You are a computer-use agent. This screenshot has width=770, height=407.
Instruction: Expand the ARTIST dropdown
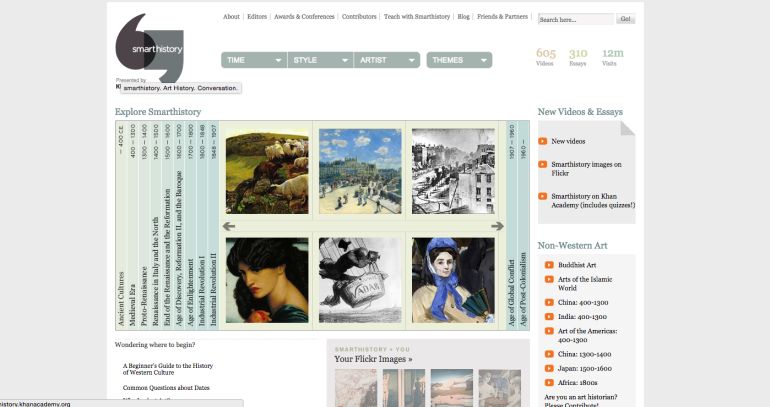click(x=386, y=60)
